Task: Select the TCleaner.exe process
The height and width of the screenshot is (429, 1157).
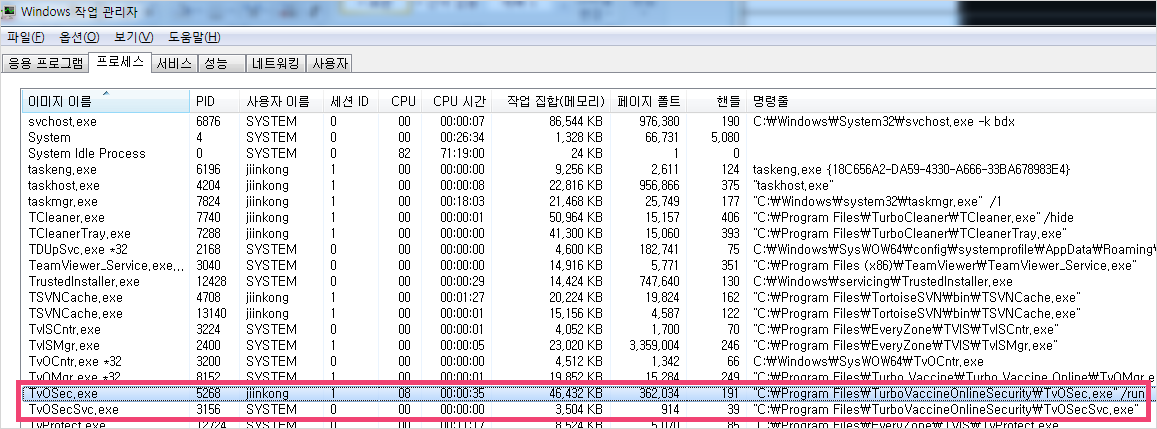Action: [x=588, y=218]
